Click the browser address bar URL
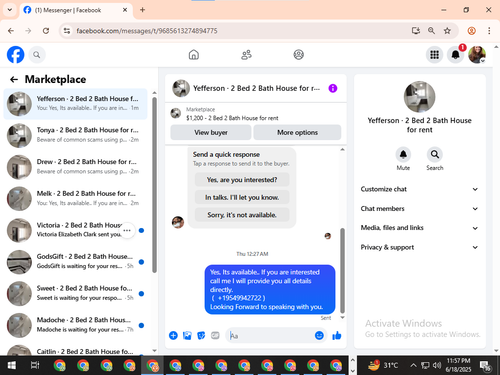The width and height of the screenshot is (500, 375). click(x=147, y=31)
